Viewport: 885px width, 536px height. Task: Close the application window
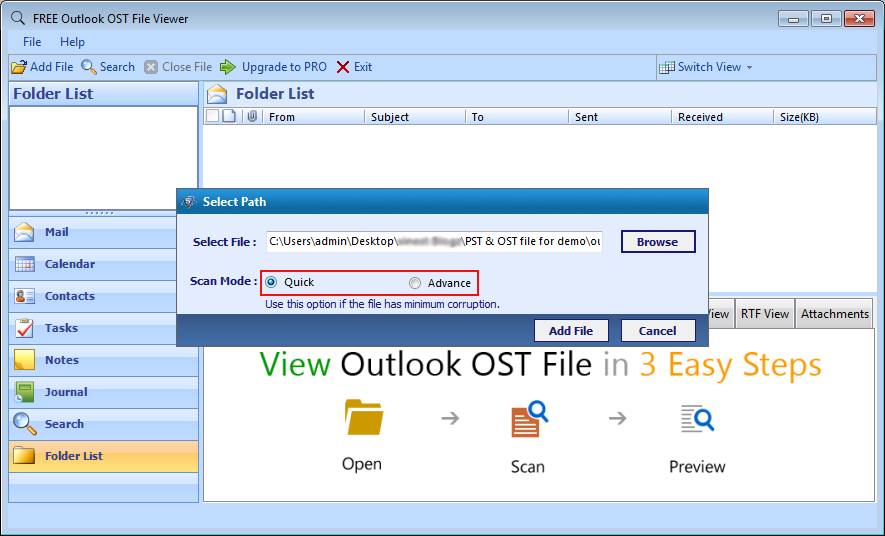pyautogui.click(x=859, y=19)
